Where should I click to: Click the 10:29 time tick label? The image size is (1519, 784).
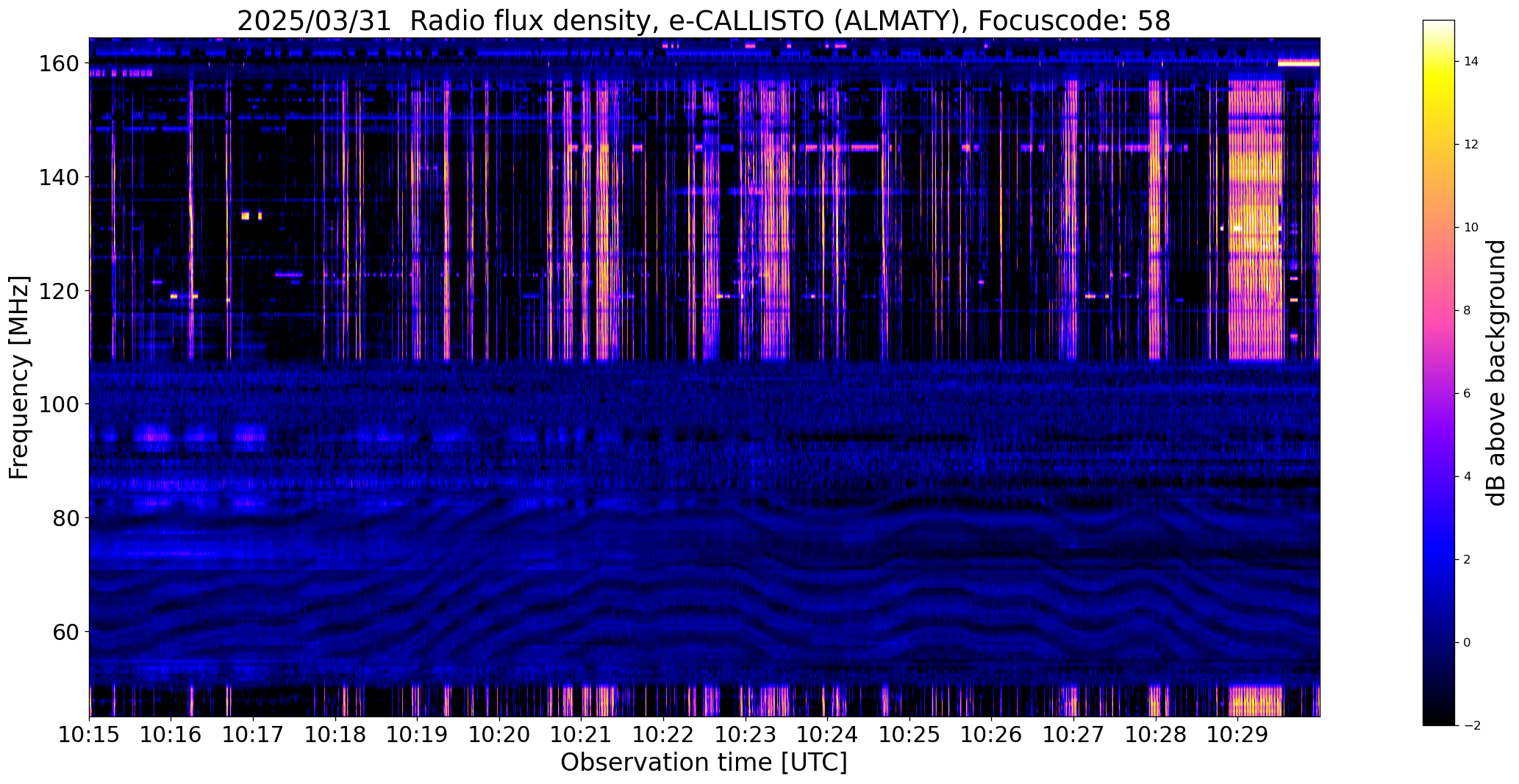(1237, 734)
